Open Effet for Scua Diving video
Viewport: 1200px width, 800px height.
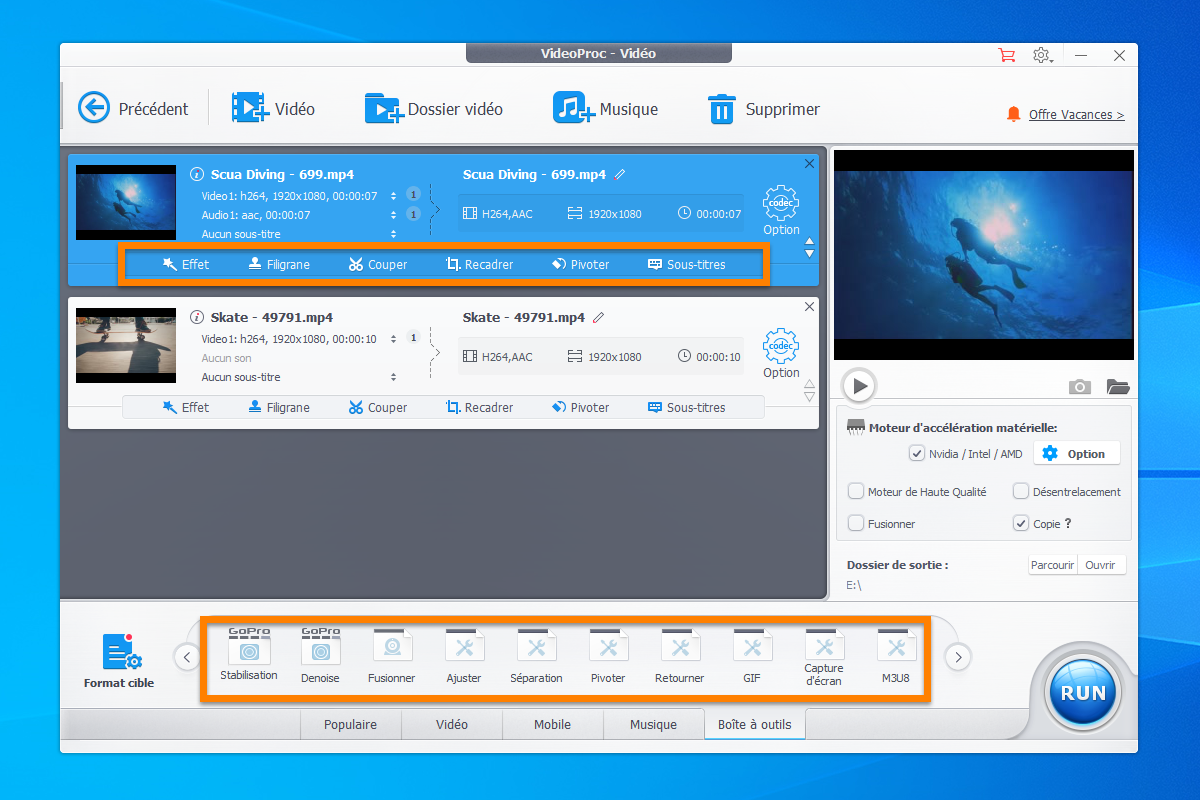point(186,265)
